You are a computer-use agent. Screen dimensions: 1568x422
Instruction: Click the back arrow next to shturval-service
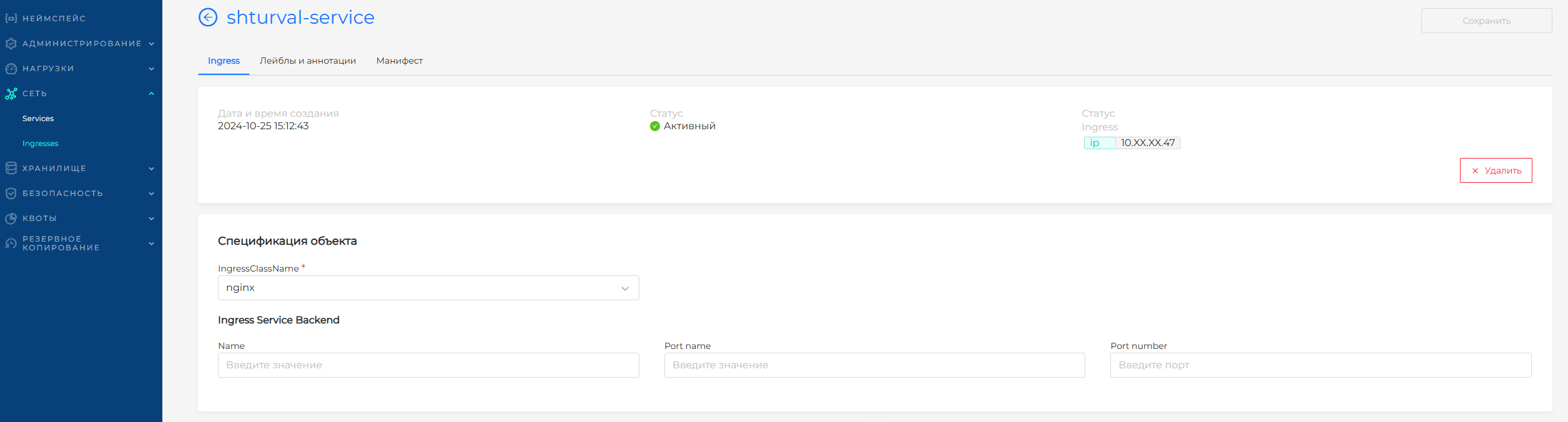click(x=208, y=17)
